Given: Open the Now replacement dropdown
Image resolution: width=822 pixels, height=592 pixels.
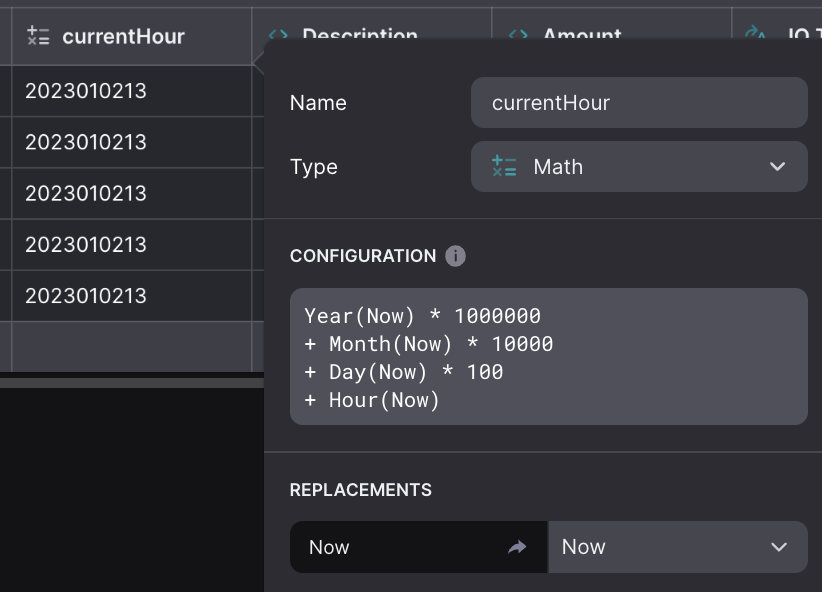Looking at the screenshot, I should pyautogui.click(x=677, y=547).
